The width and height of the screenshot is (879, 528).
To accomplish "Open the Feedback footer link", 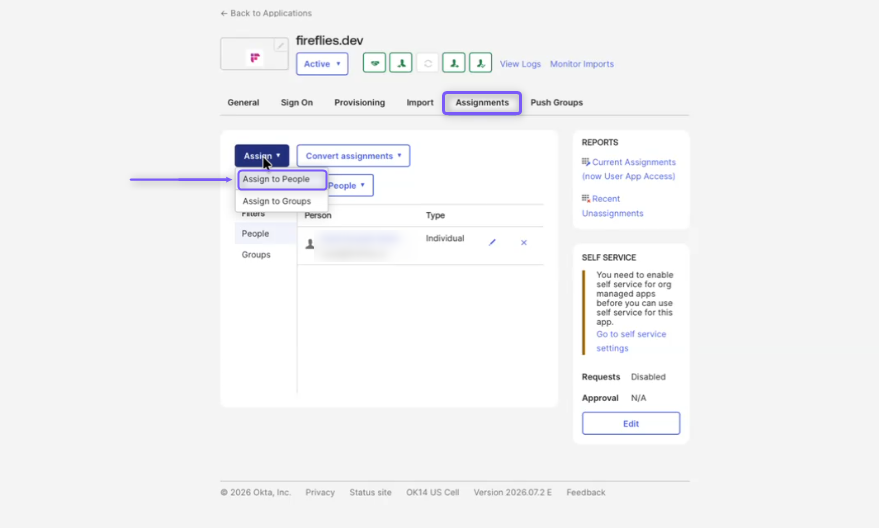I will [586, 492].
